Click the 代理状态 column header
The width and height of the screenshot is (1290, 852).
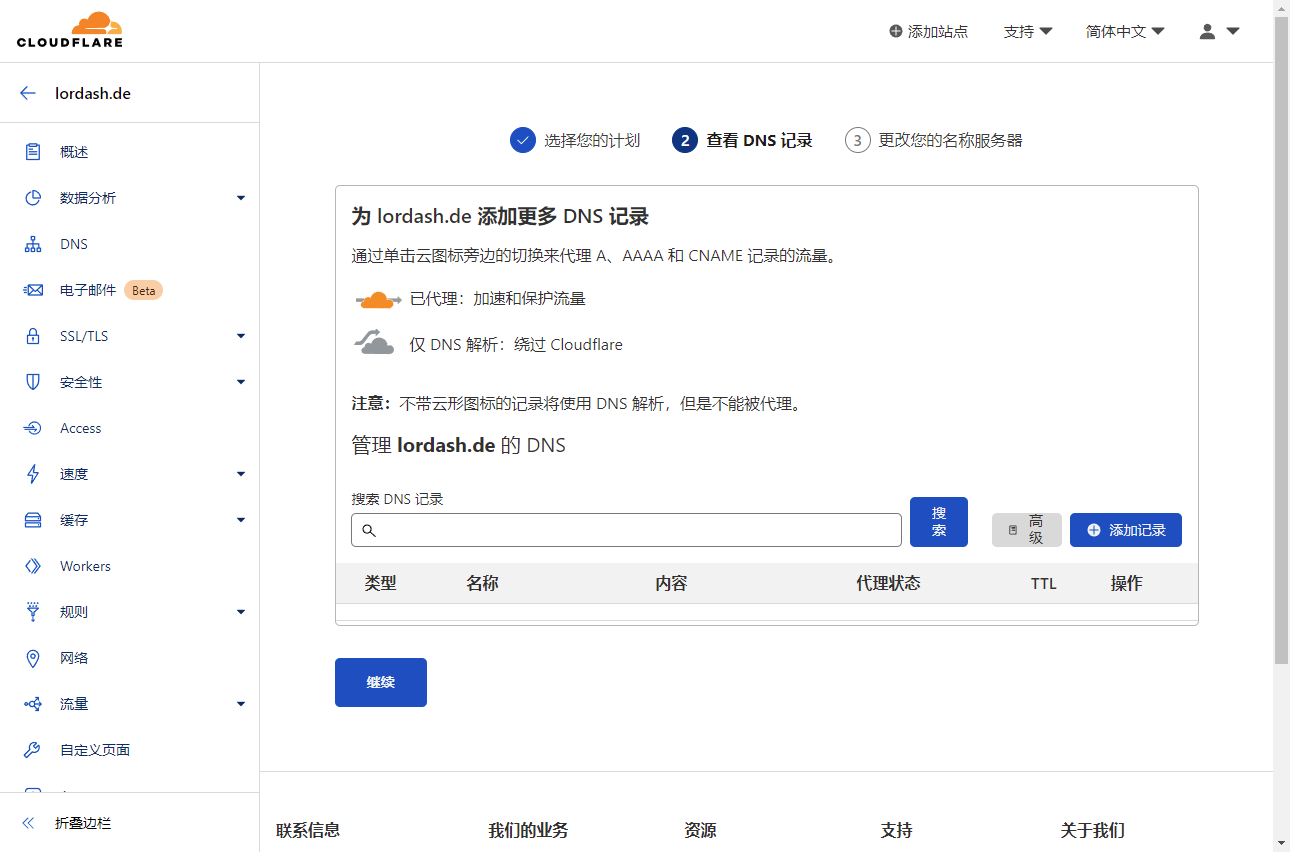click(888, 583)
